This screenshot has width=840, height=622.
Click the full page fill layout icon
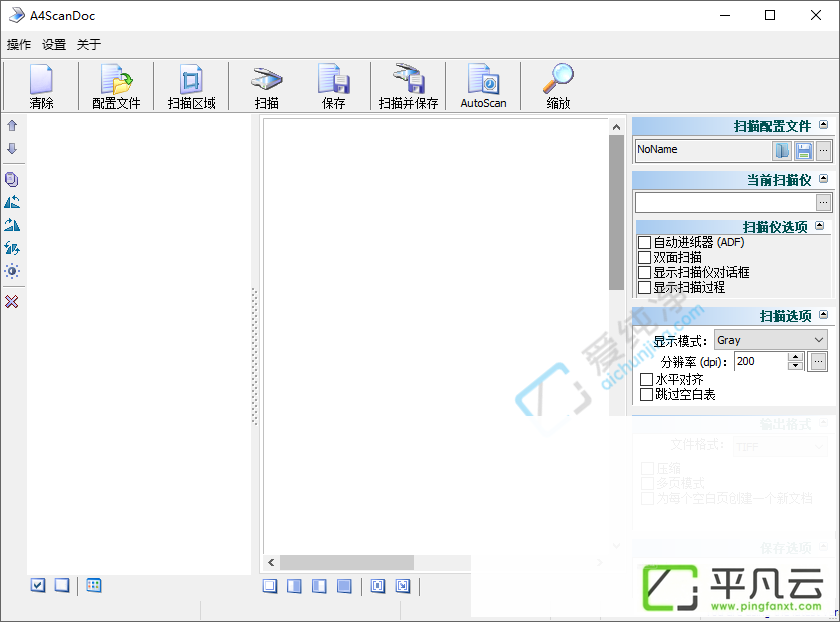(344, 586)
